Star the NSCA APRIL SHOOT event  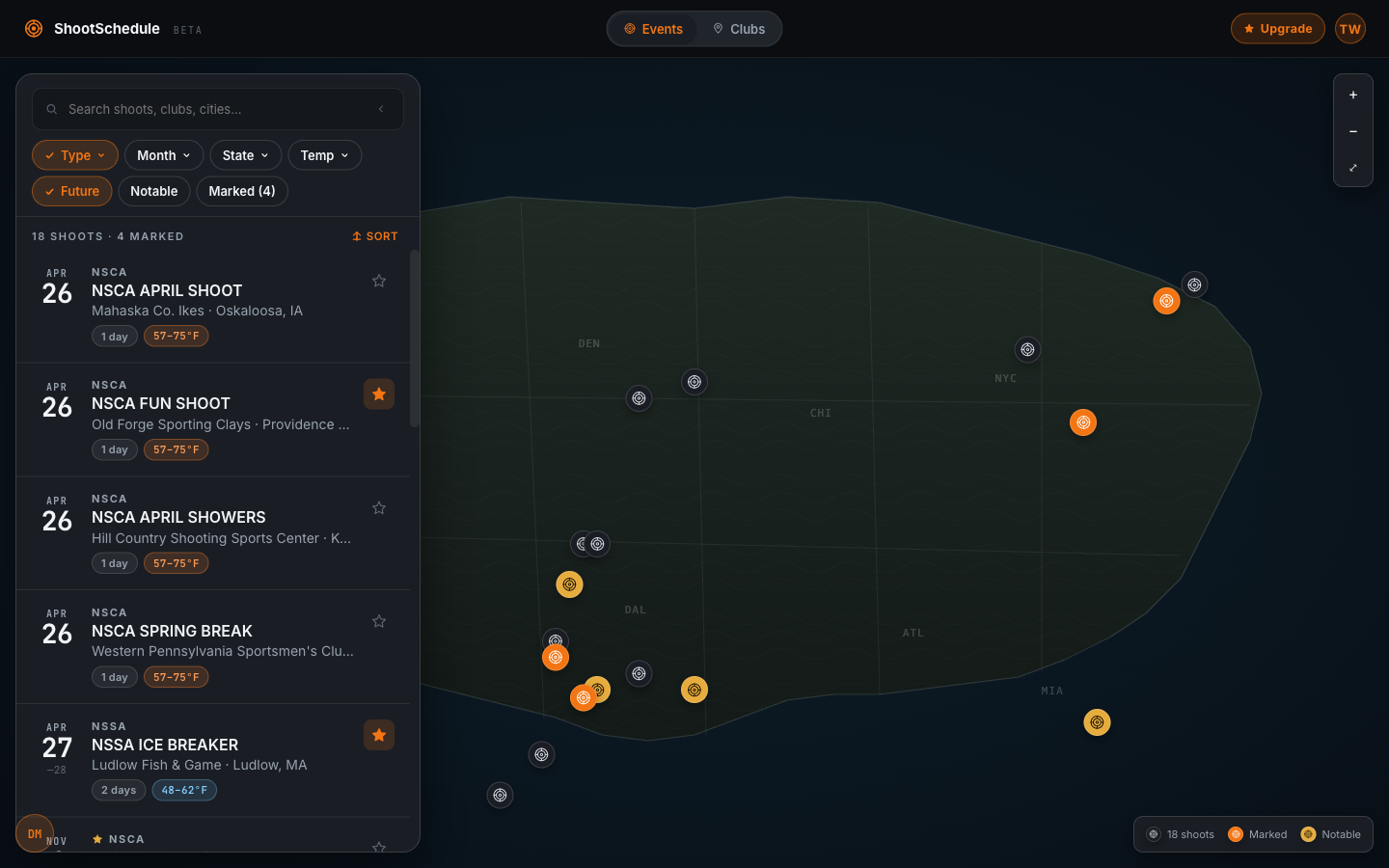[379, 281]
